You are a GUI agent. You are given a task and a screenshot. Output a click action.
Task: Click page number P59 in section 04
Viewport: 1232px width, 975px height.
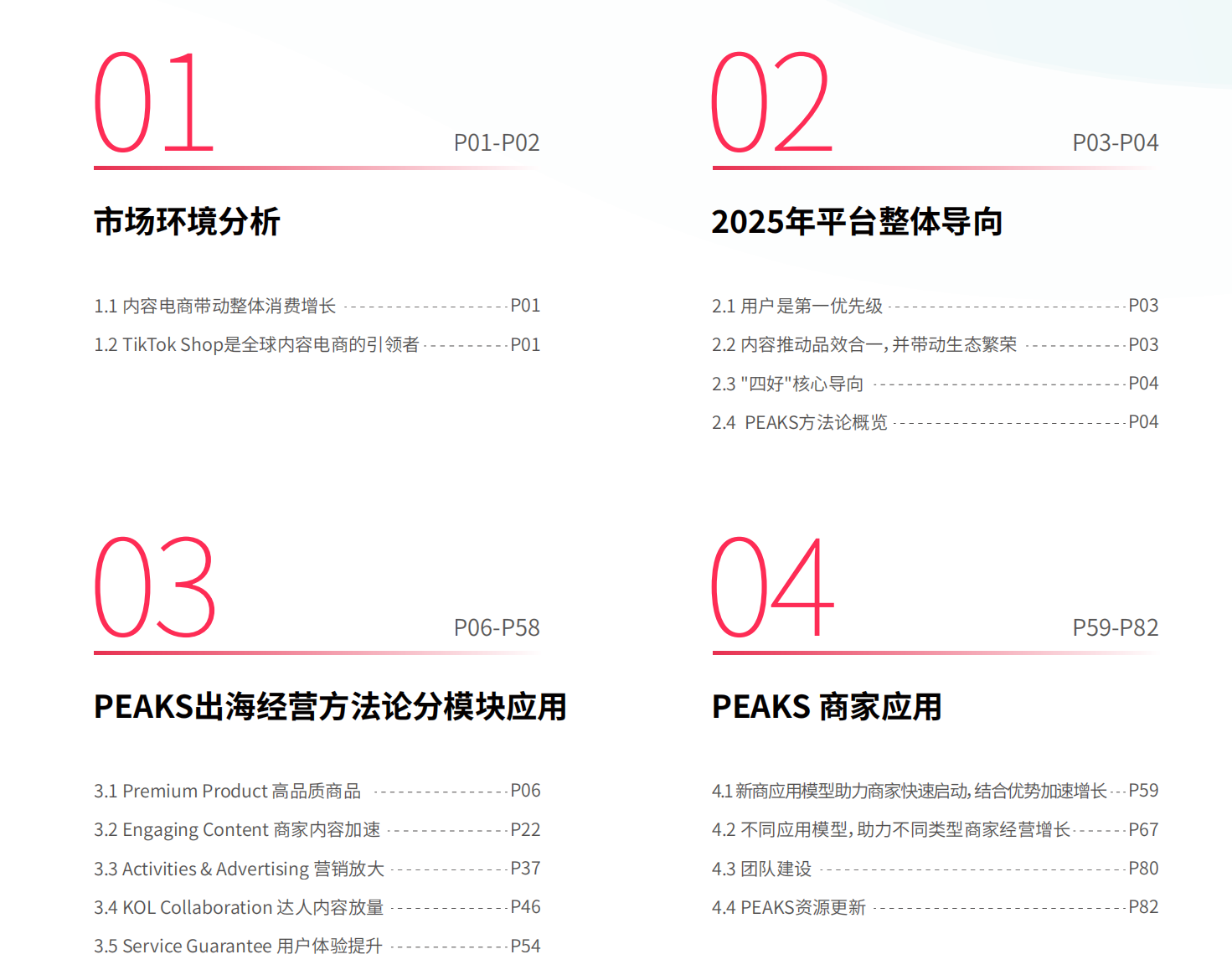[x=1143, y=791]
